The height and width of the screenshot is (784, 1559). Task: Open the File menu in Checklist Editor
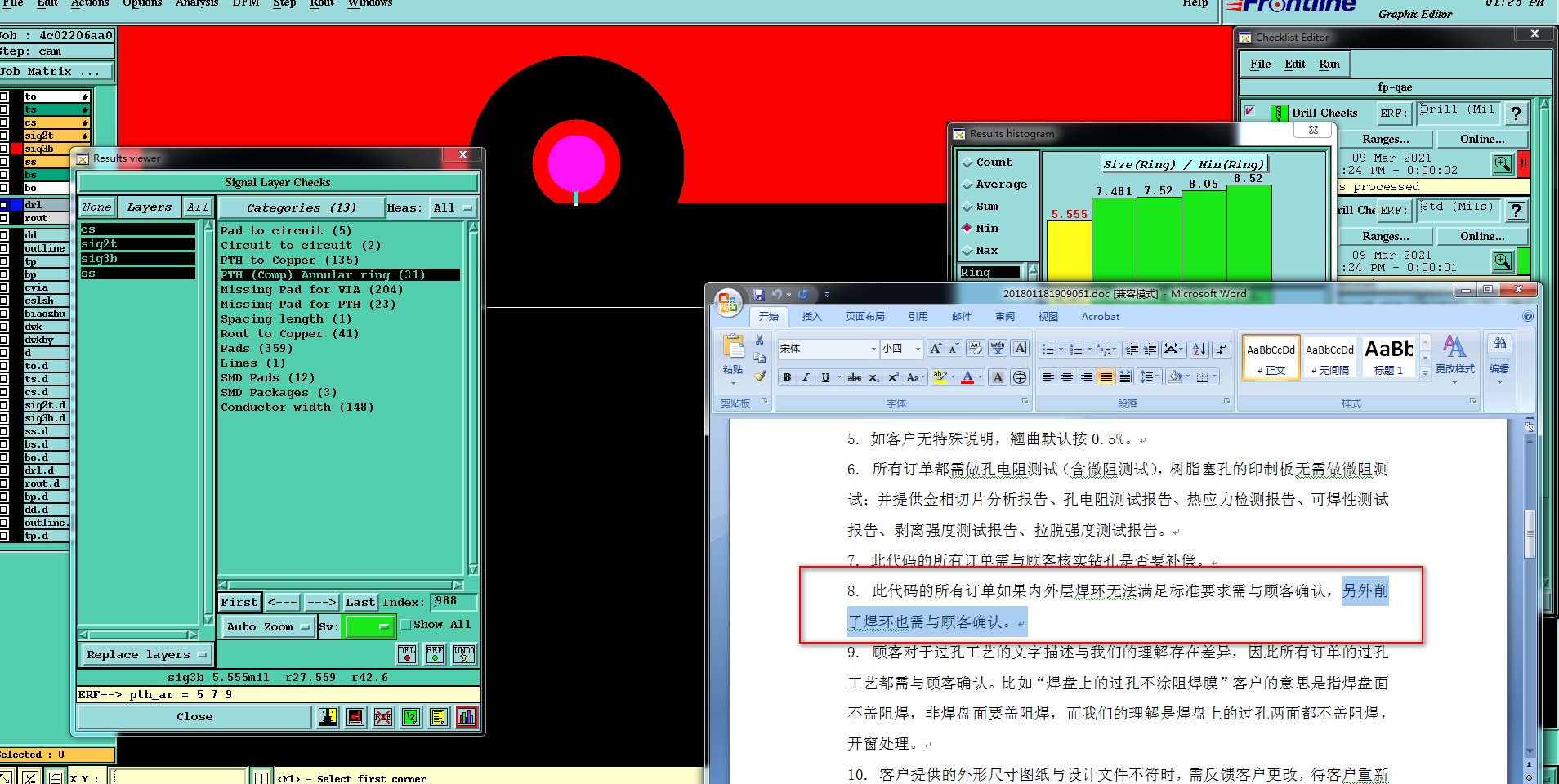1261,64
